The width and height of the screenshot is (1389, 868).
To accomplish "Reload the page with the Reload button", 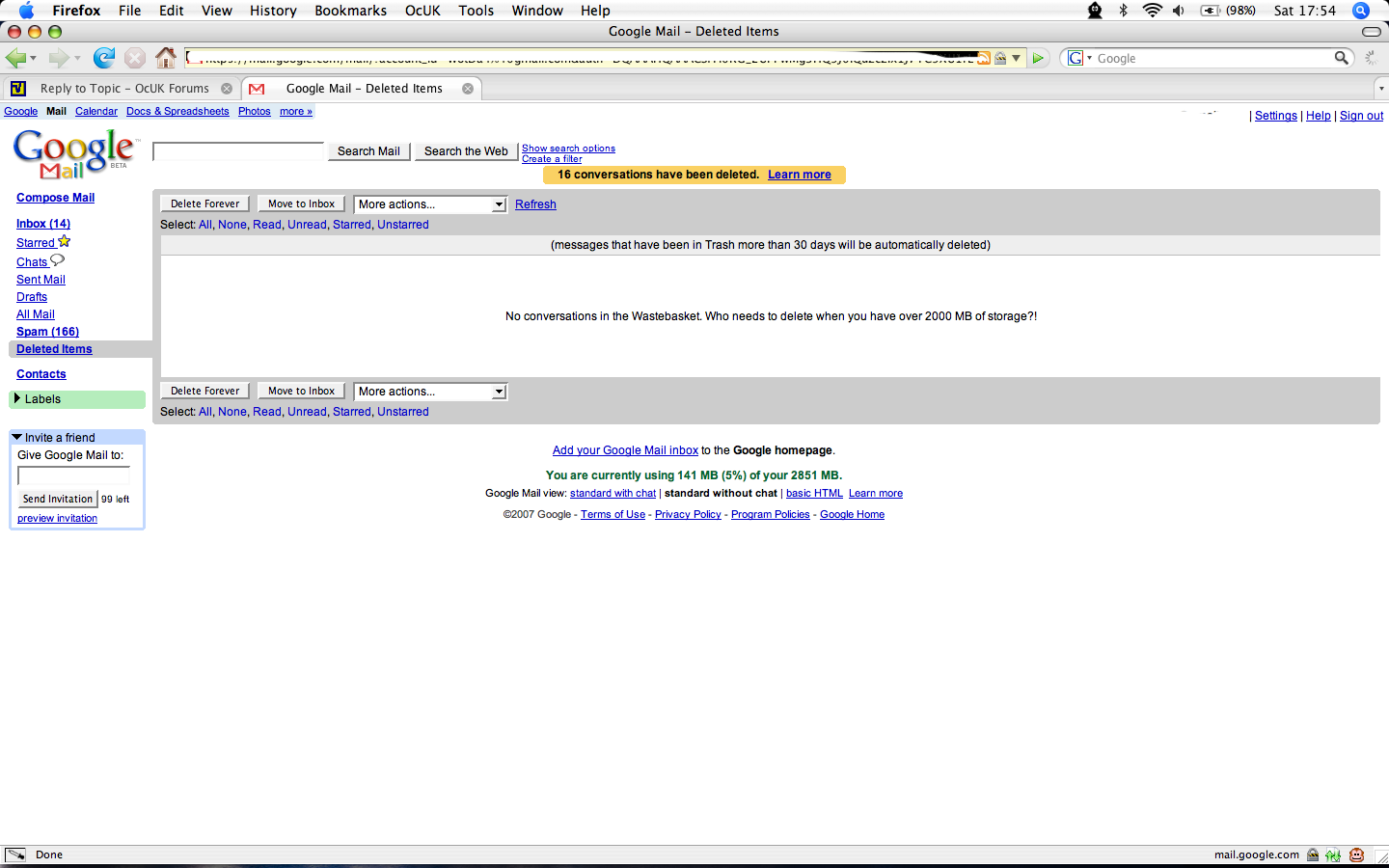I will tap(104, 58).
